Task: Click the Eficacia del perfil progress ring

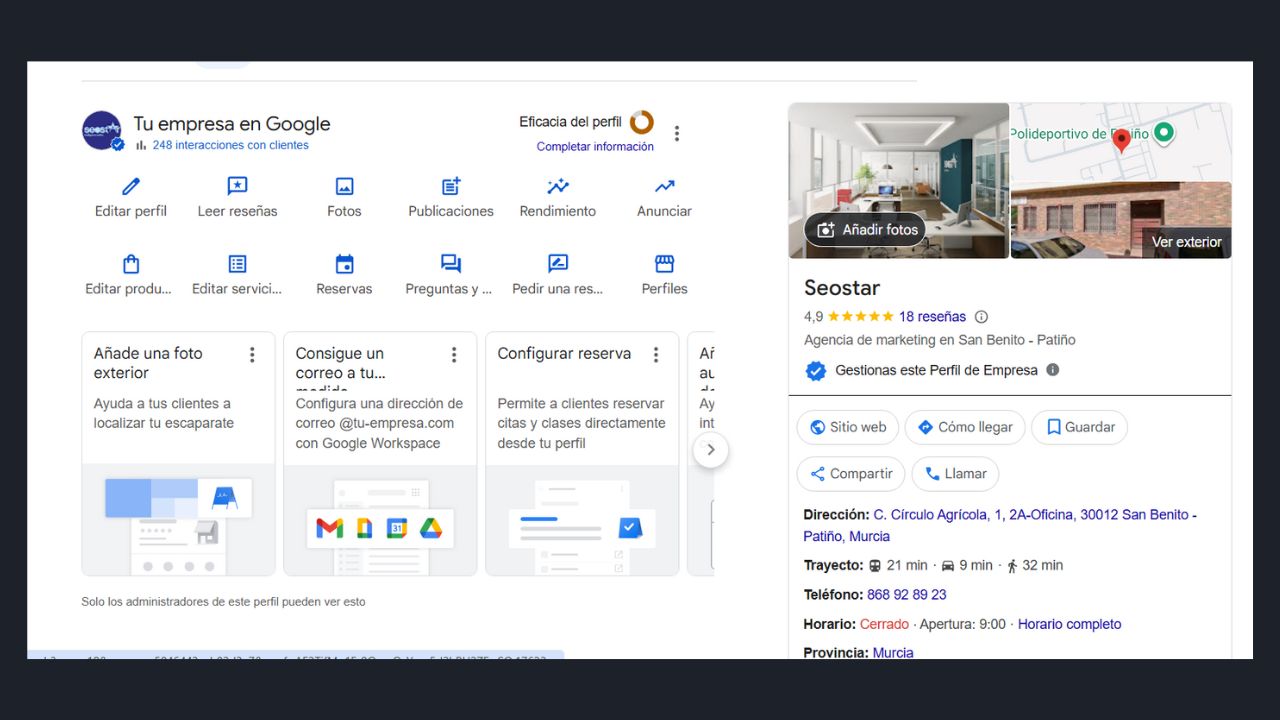Action: click(641, 122)
